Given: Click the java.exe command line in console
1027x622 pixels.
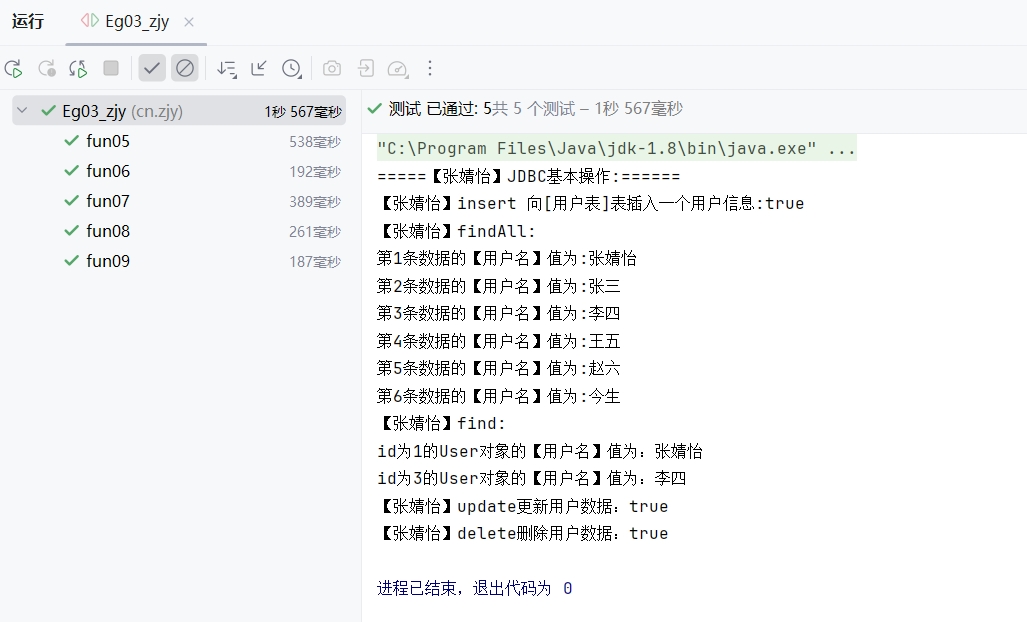Looking at the screenshot, I should [615, 149].
